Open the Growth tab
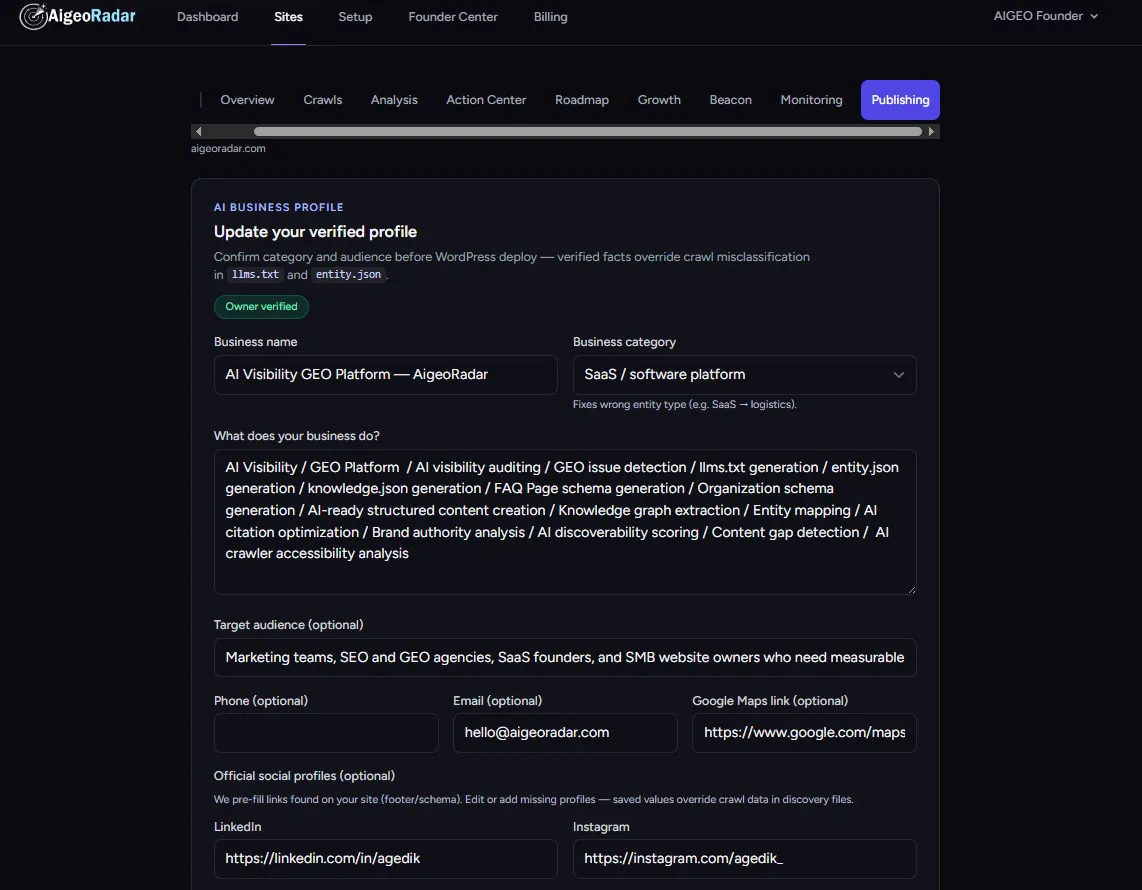This screenshot has width=1142, height=890. [x=658, y=100]
